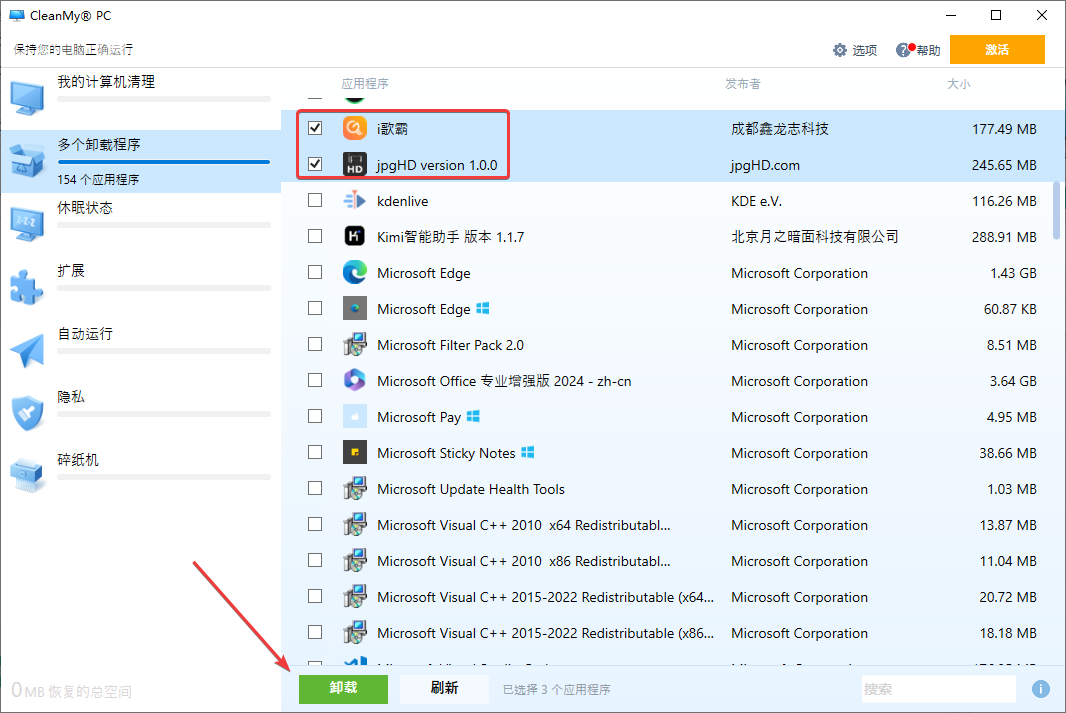
Task: Tick the Visual C++ 2010 x64 checkbox
Action: pos(315,524)
